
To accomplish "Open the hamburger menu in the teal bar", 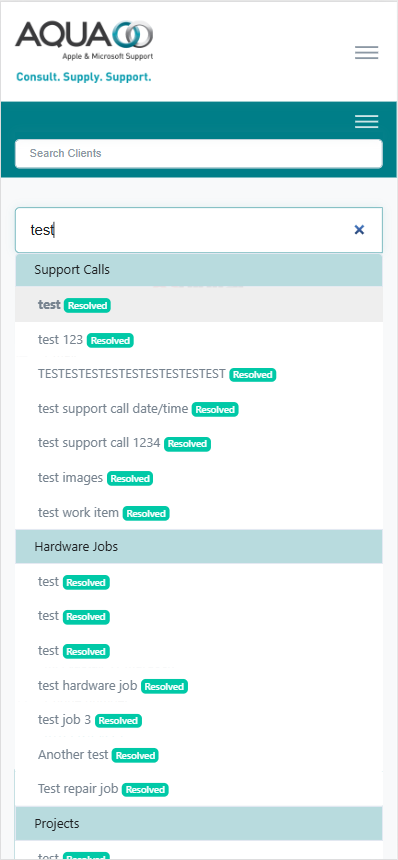I will [366, 122].
